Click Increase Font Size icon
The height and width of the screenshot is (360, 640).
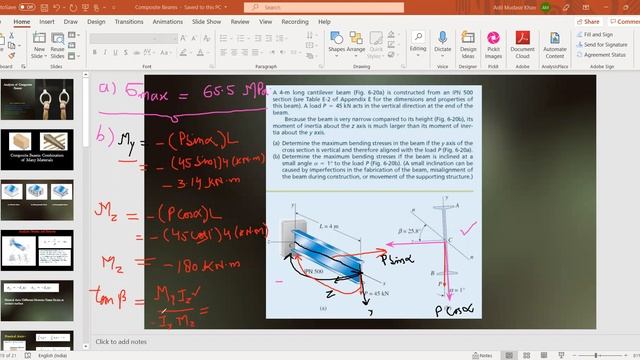tap(183, 39)
